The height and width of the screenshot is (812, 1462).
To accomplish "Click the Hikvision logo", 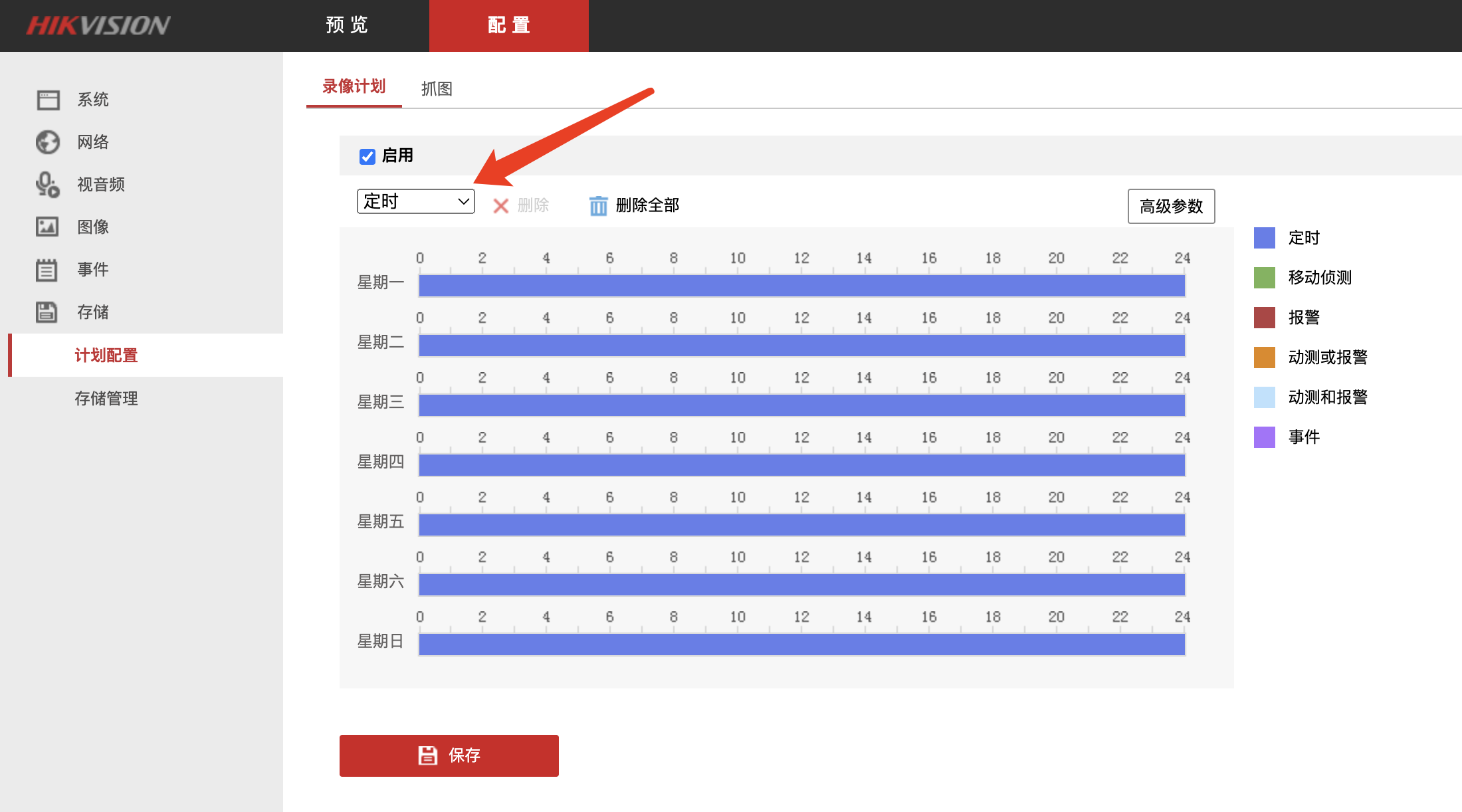I will (x=98, y=25).
